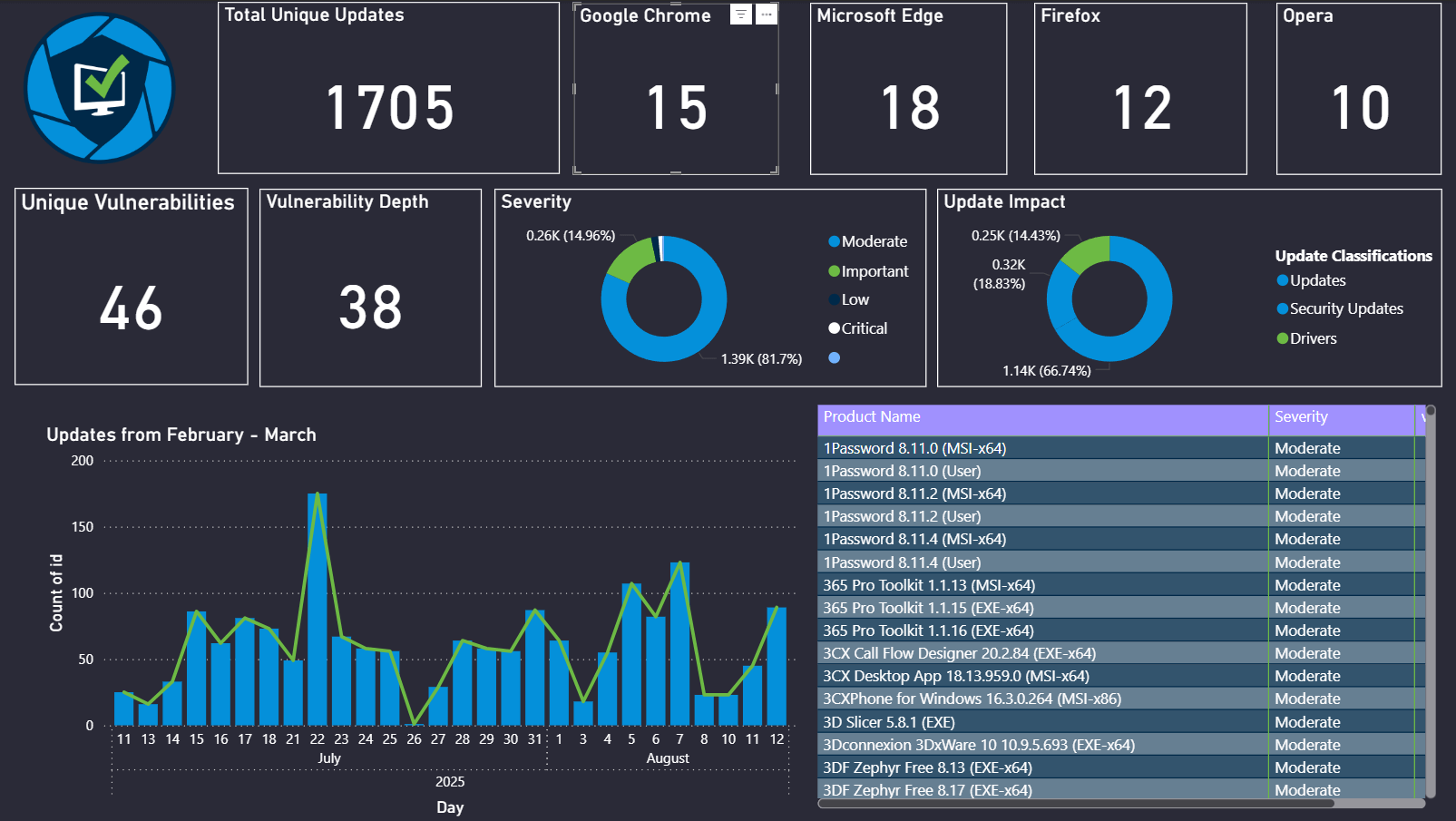Select row 365 Pro Toolkit 1.1.15 (EXE-x64)
This screenshot has width=1456, height=821.
pyautogui.click(x=1121, y=608)
